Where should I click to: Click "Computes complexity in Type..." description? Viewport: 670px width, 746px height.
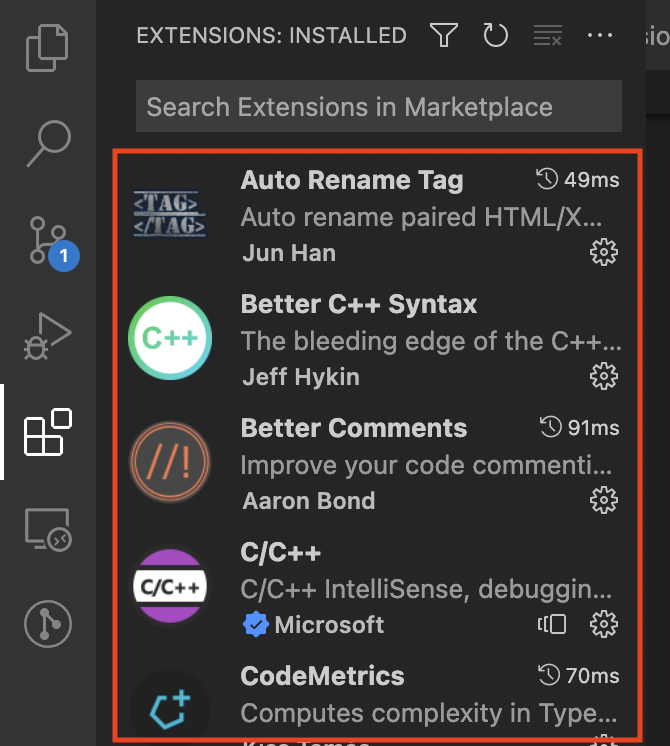[x=429, y=713]
